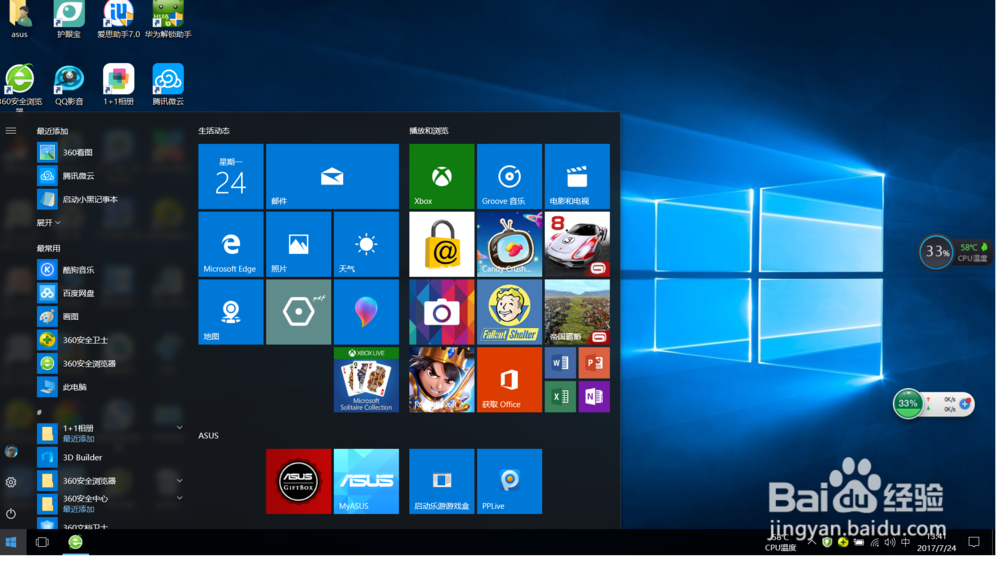1000x563 pixels.
Task: Open the 护眼宝 desktop shortcut
Action: 69,20
